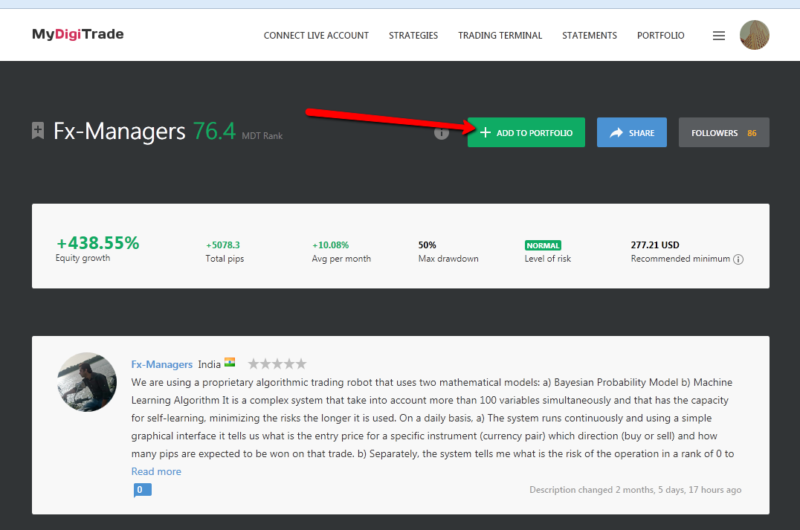Click the 277.21 USD recommended minimum
This screenshot has width=800, height=530.
coord(655,245)
